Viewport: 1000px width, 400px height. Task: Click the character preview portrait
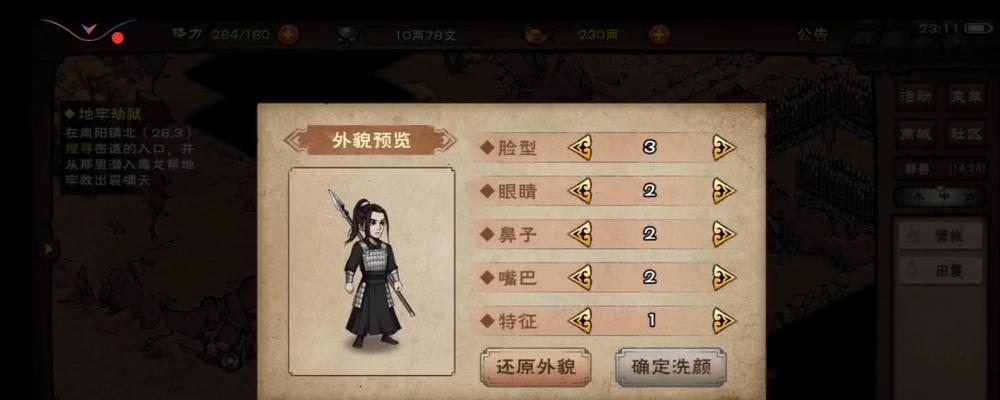[x=372, y=271]
